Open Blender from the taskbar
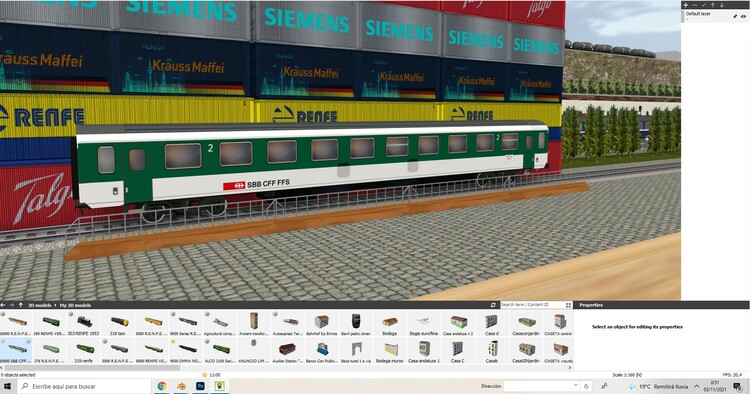This screenshot has height=394, width=750. 181,386
